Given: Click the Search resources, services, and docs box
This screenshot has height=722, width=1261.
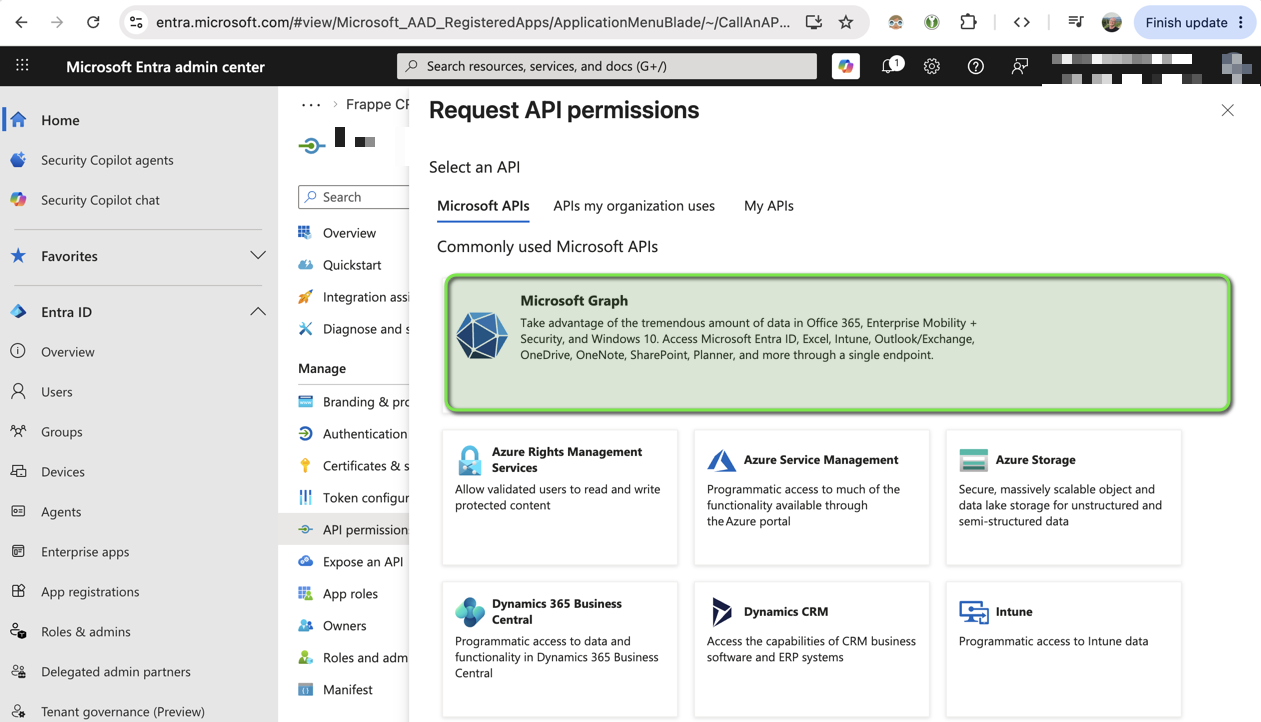Looking at the screenshot, I should pos(607,66).
